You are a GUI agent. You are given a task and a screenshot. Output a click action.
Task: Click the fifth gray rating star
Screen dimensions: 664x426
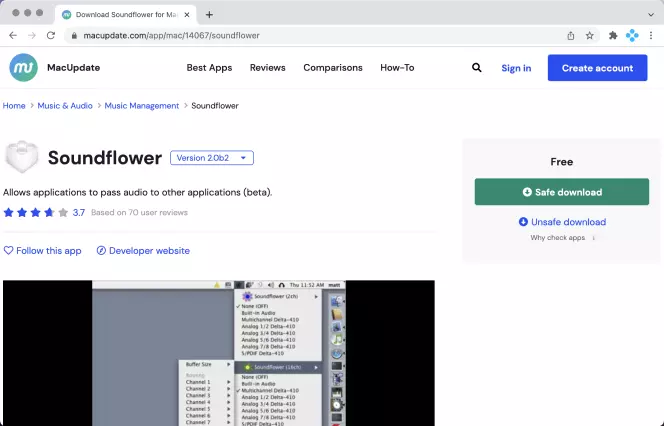(63, 213)
